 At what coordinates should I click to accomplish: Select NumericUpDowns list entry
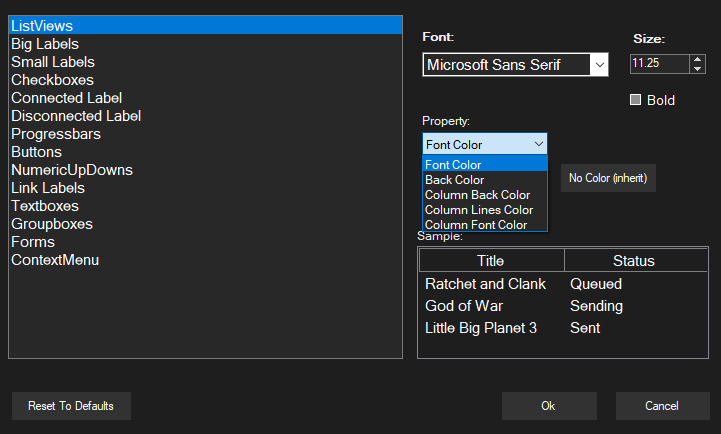pyautogui.click(x=71, y=170)
